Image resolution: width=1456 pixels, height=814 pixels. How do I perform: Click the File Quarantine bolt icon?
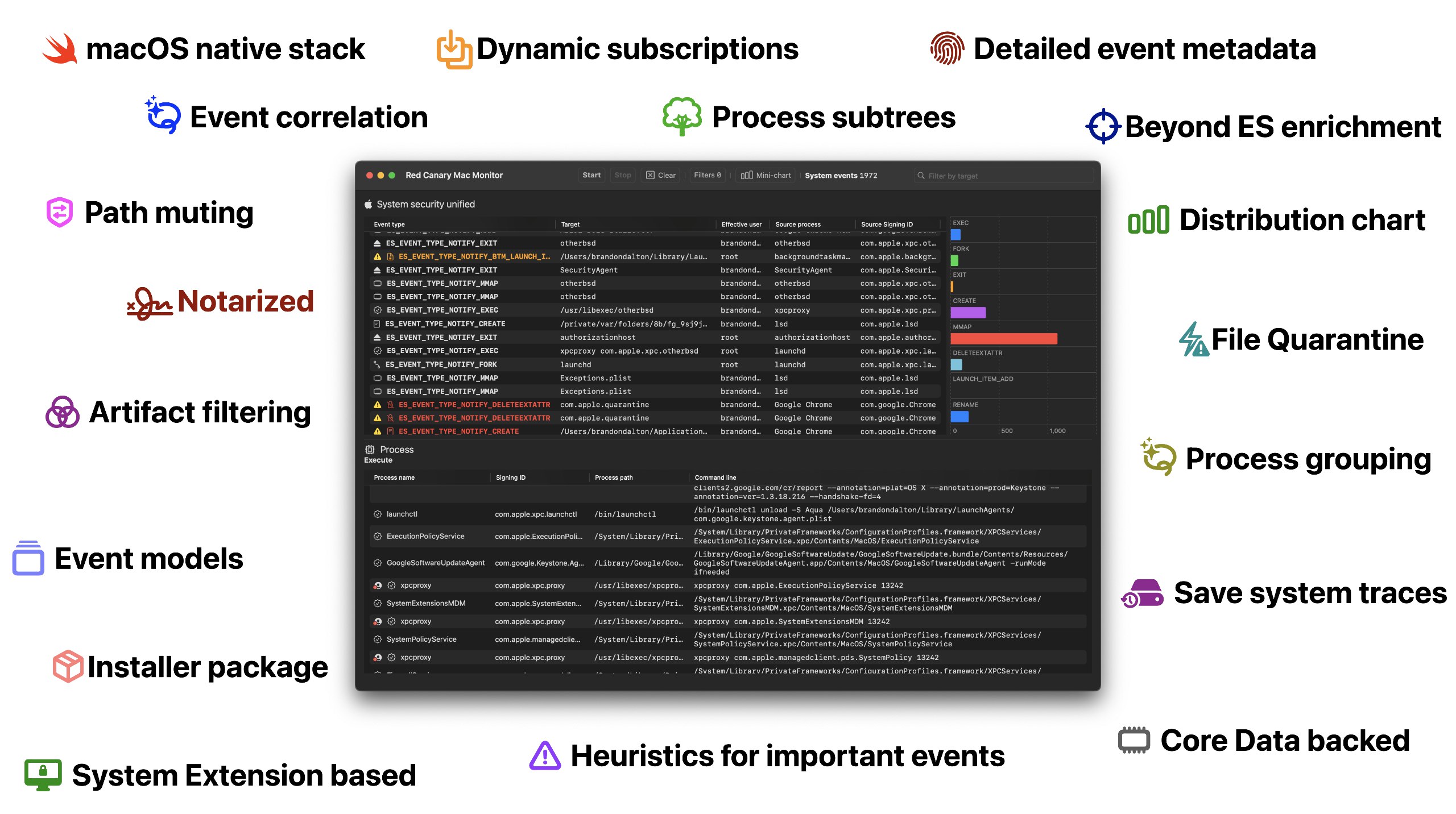[x=1194, y=339]
